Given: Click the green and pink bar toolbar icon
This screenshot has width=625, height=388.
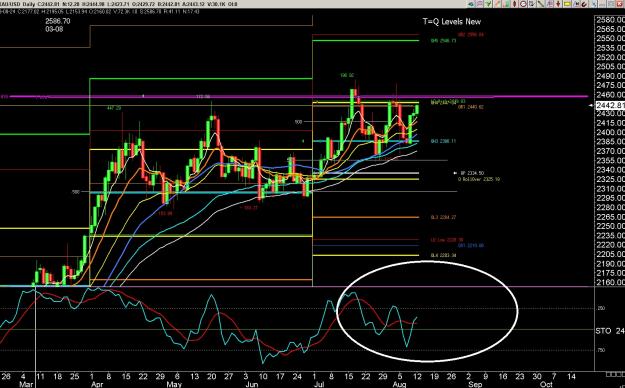Looking at the screenshot, I should pos(506,4).
